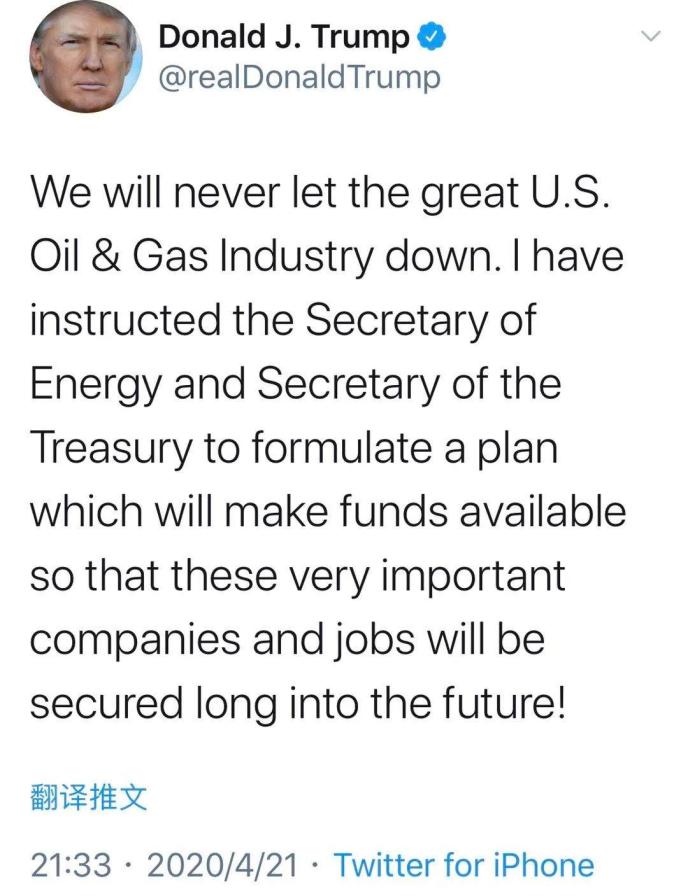Open the @realDonaldTrump handle

pyautogui.click(x=299, y=77)
